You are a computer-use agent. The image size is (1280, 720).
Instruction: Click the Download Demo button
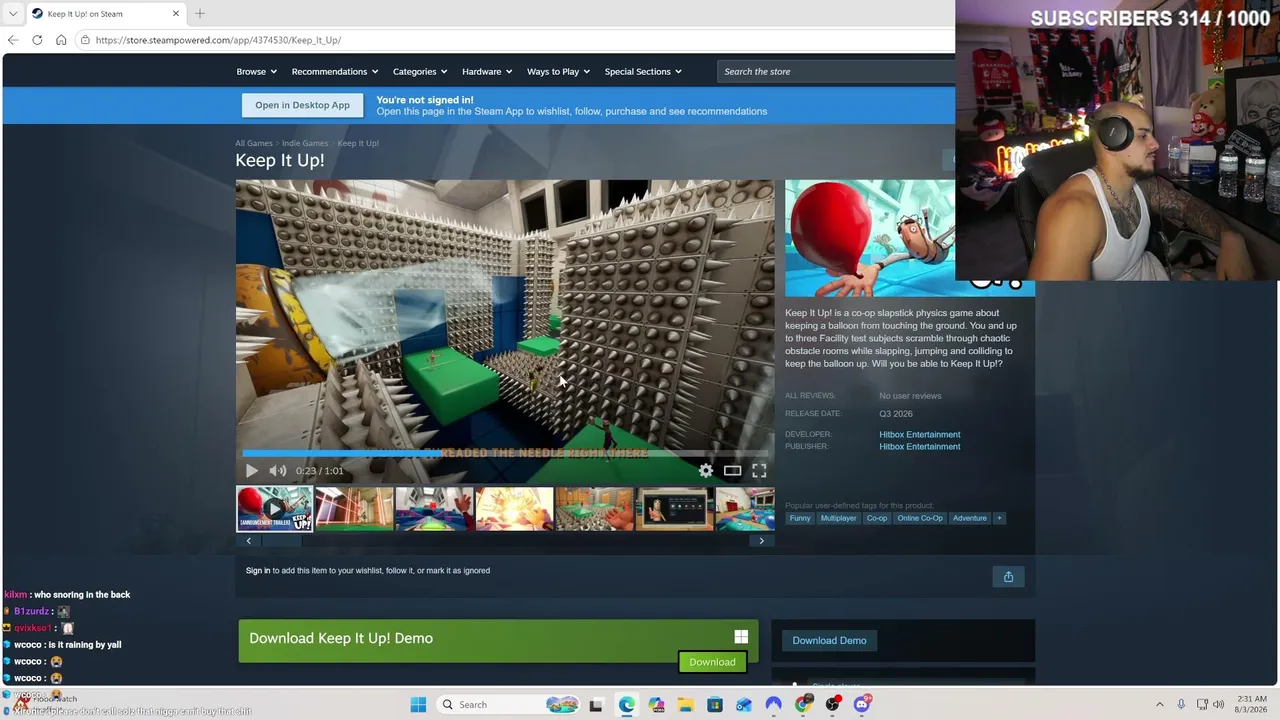pos(829,640)
